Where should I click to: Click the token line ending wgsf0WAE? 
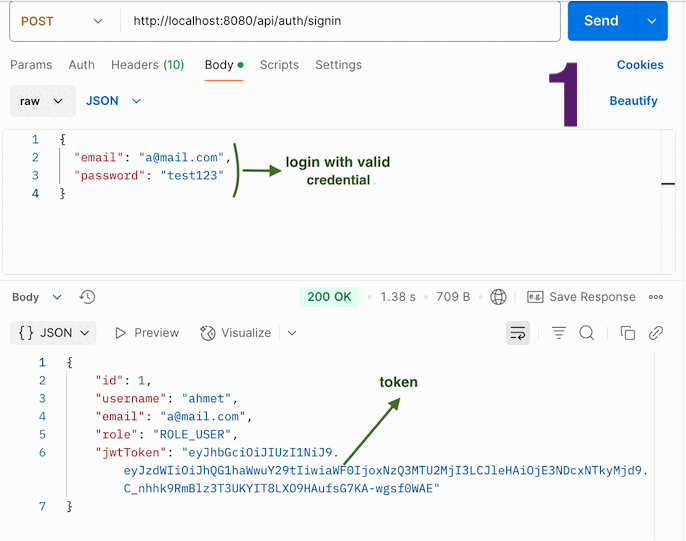click(281, 488)
